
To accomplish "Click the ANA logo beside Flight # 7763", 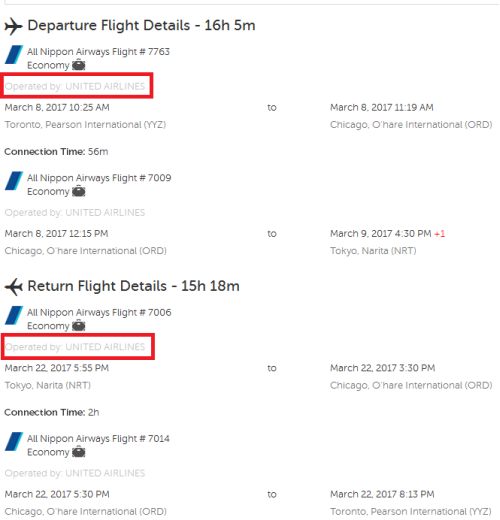I will point(14,54).
